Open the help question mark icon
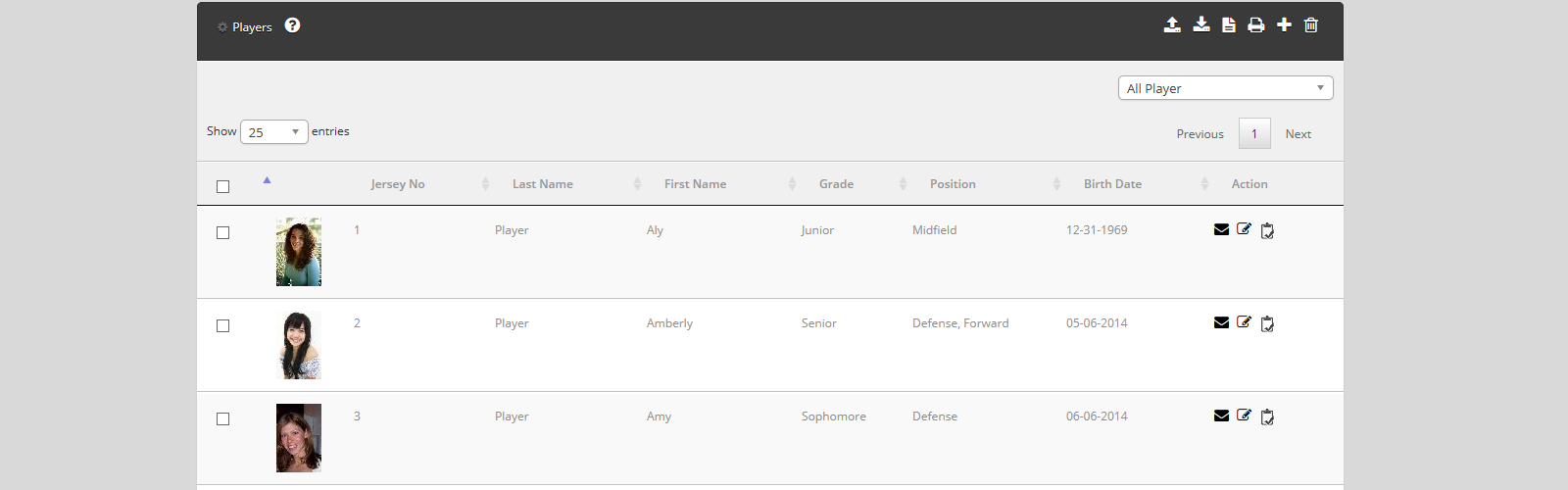This screenshot has width=1568, height=490. click(x=292, y=25)
